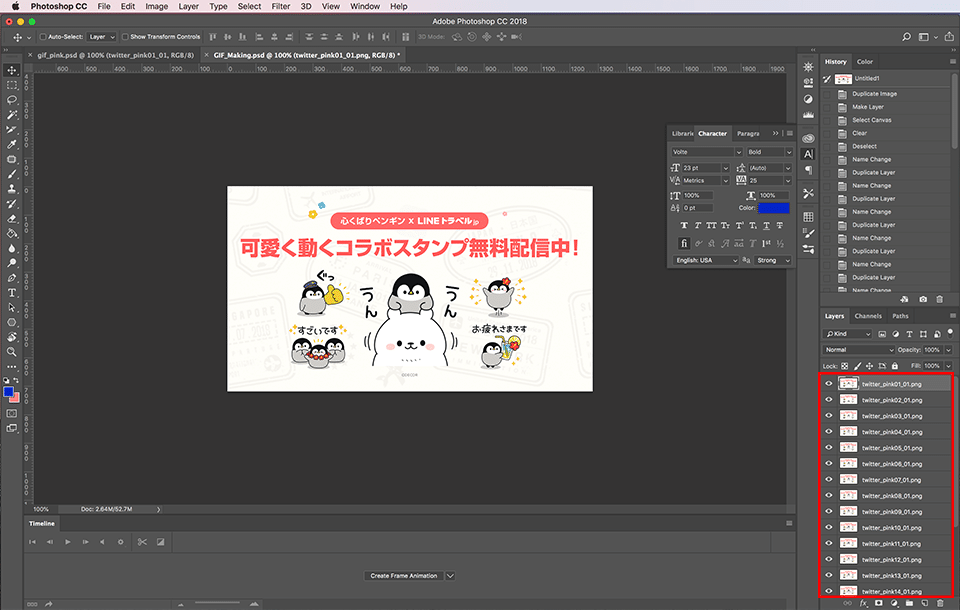Toggle visibility of twitter_pink08_01.png layer
Viewport: 960px width, 610px height.
pos(828,496)
